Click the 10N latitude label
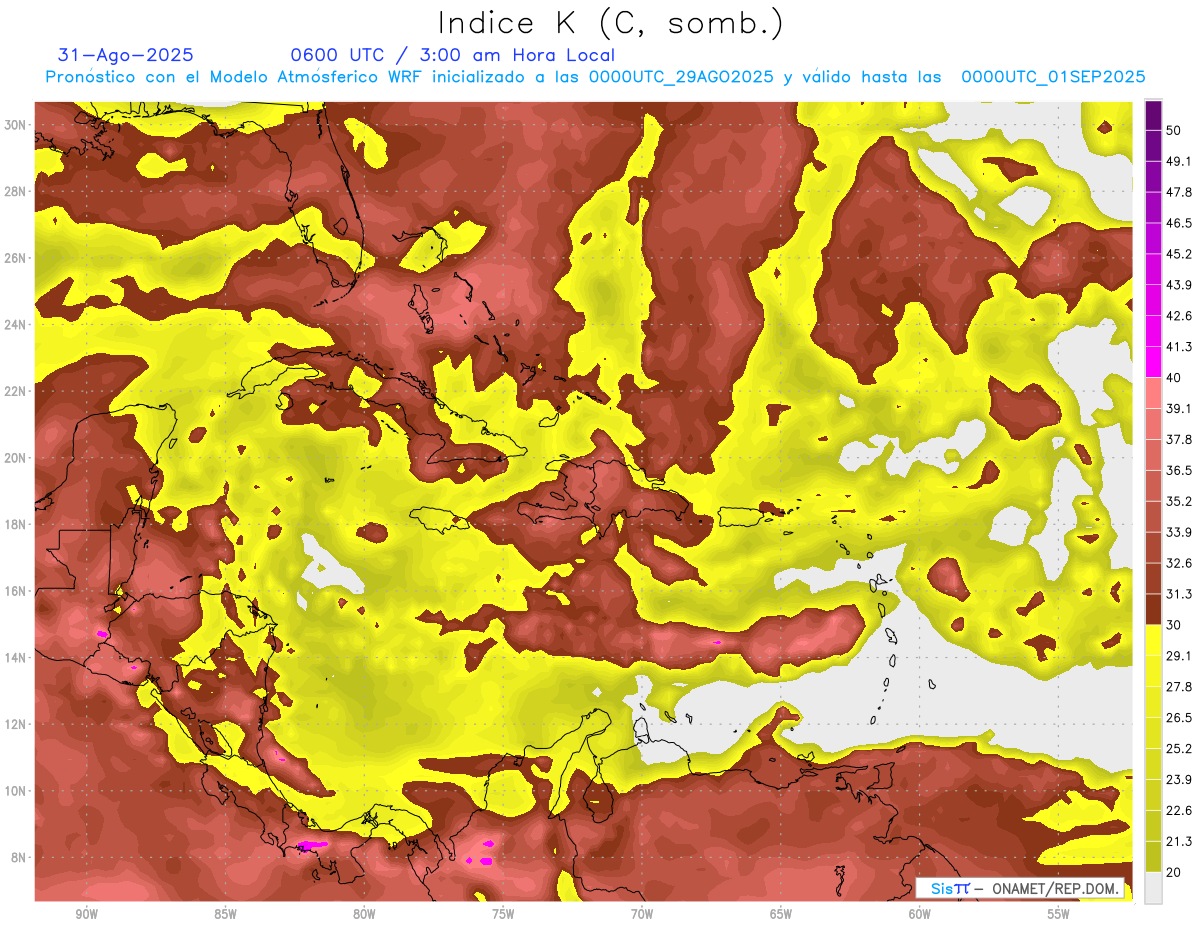1200x927 pixels. coord(16,791)
